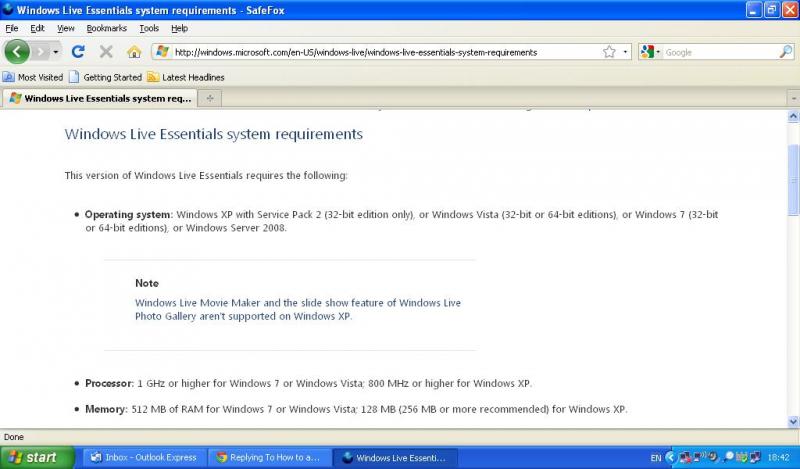Click the bold Memory label
Image resolution: width=800 pixels, height=469 pixels.
pos(106,409)
